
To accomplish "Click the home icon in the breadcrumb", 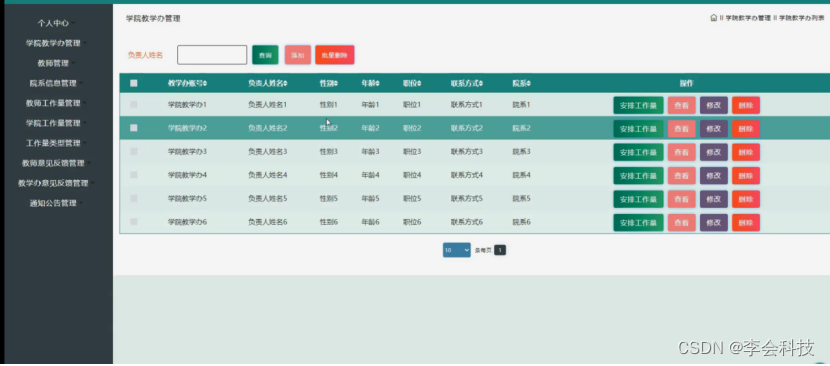I will coord(714,17).
